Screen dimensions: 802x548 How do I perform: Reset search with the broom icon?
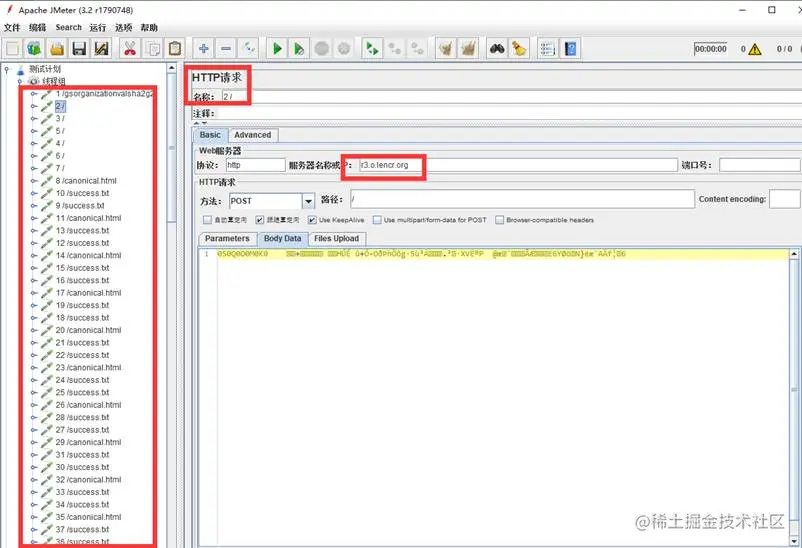point(519,49)
